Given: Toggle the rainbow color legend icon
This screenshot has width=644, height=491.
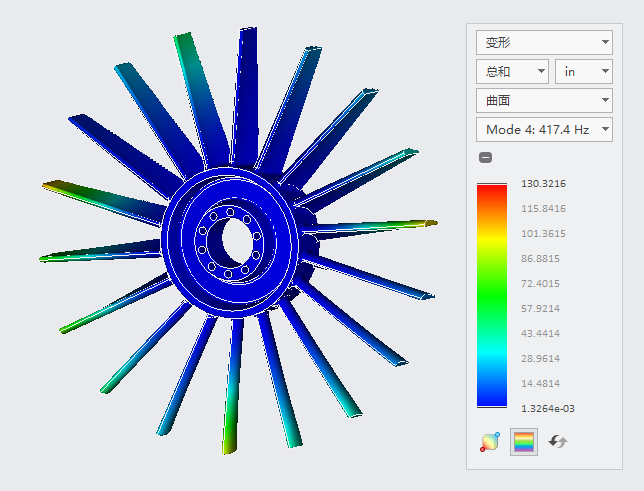Looking at the screenshot, I should coord(524,441).
